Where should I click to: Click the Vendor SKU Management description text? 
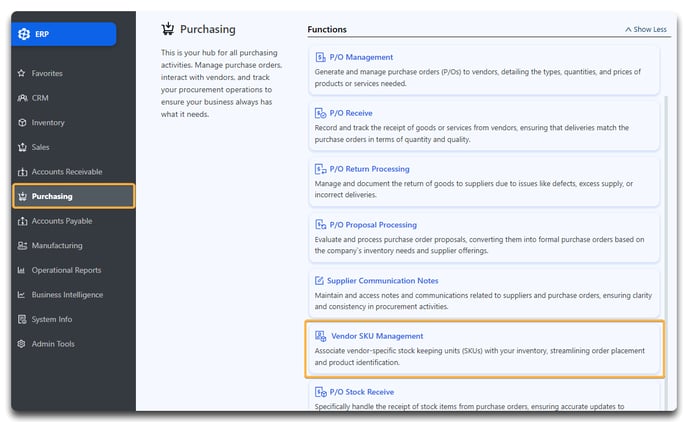(480, 357)
